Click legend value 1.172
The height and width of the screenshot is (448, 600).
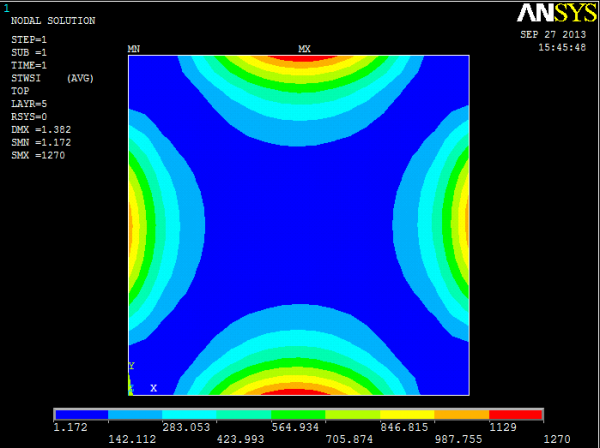(x=70, y=427)
